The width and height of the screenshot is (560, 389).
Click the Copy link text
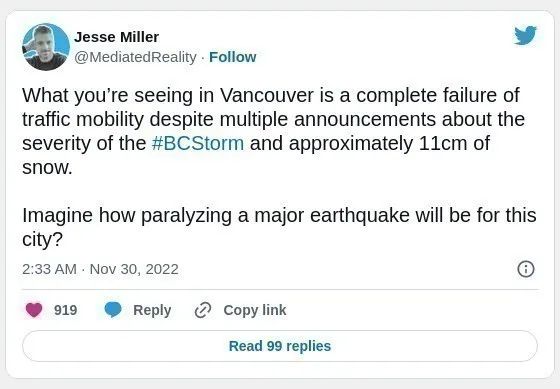tap(255, 310)
